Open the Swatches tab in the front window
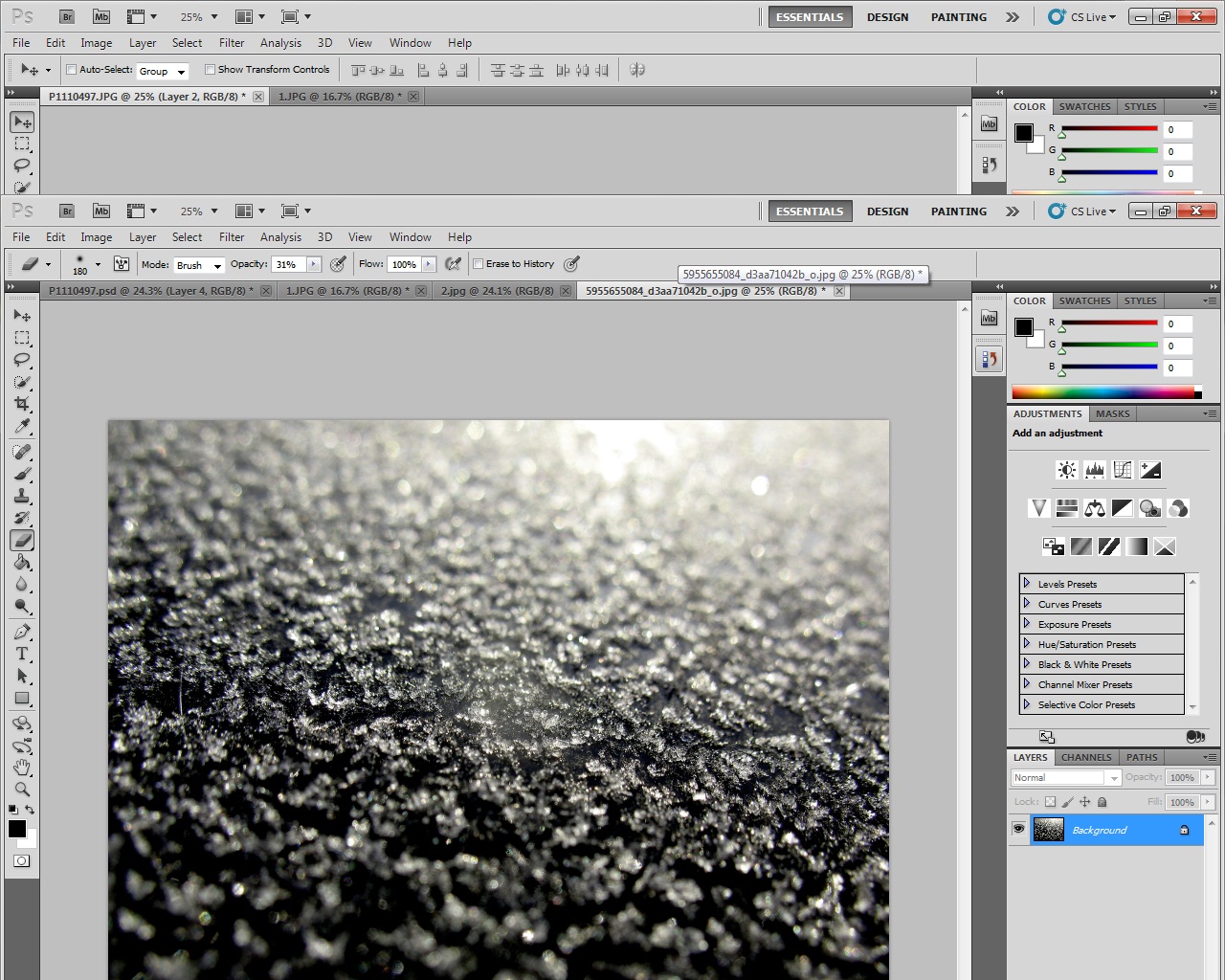 pyautogui.click(x=1084, y=301)
